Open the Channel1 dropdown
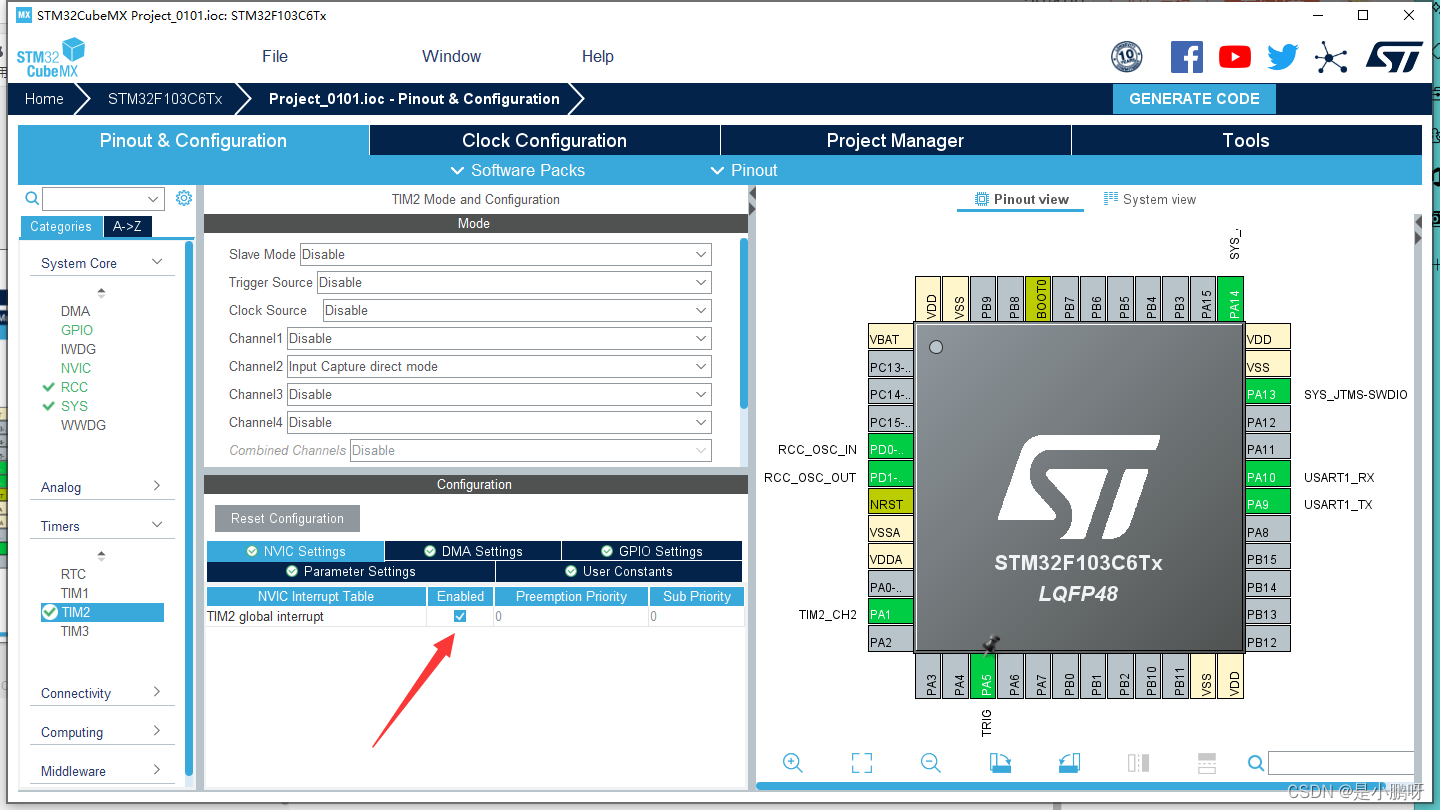Image resolution: width=1440 pixels, height=810 pixels. [x=499, y=338]
